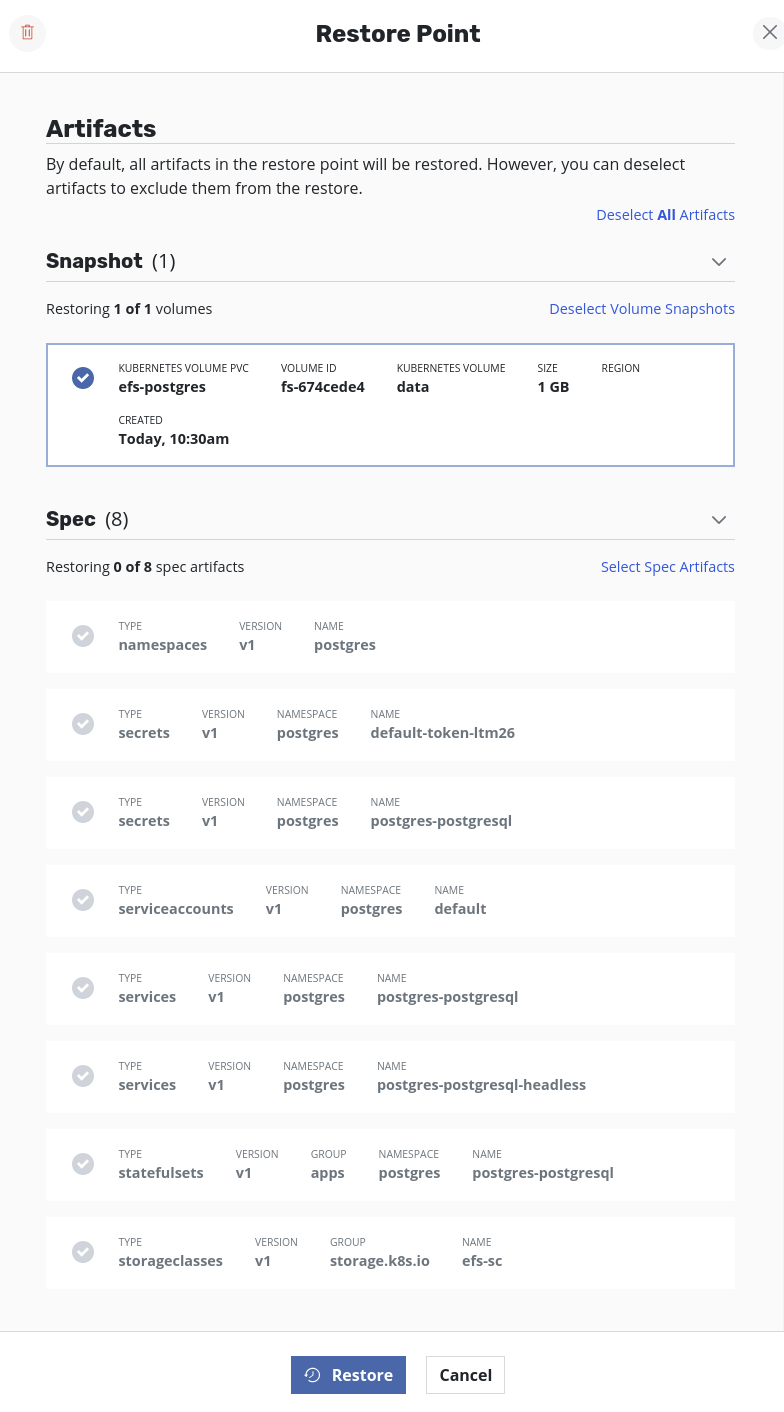Check the efs-sc storageclasses artifact
This screenshot has height=1412, width=784.
click(83, 1252)
